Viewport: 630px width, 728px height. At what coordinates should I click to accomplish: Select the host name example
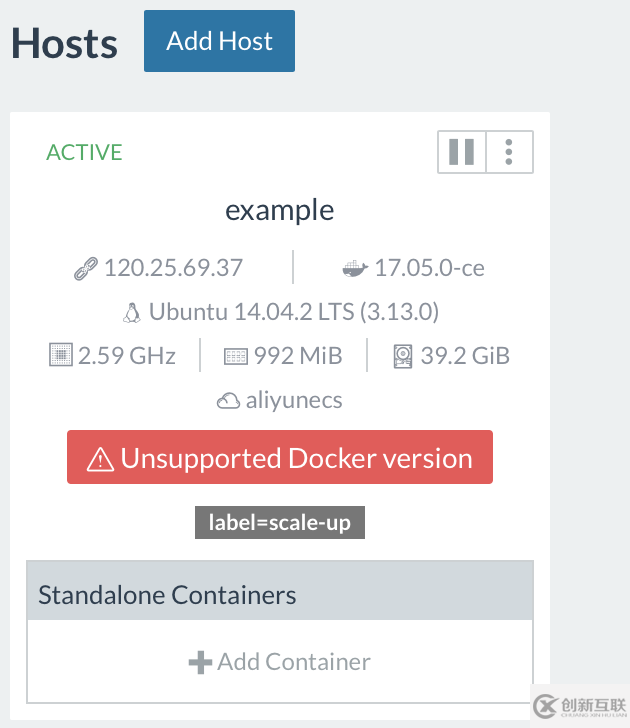click(280, 210)
